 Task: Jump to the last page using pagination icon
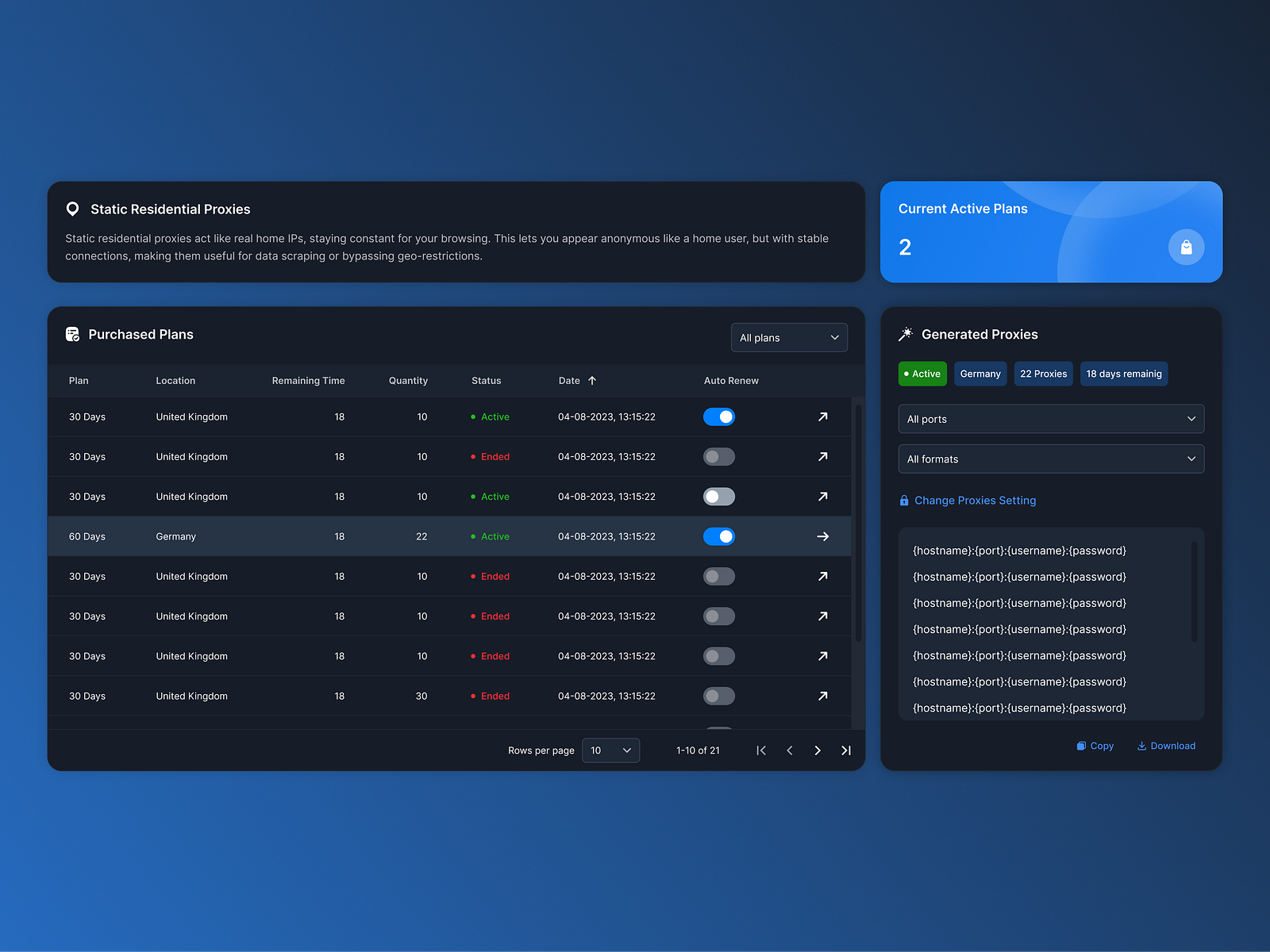coord(845,750)
